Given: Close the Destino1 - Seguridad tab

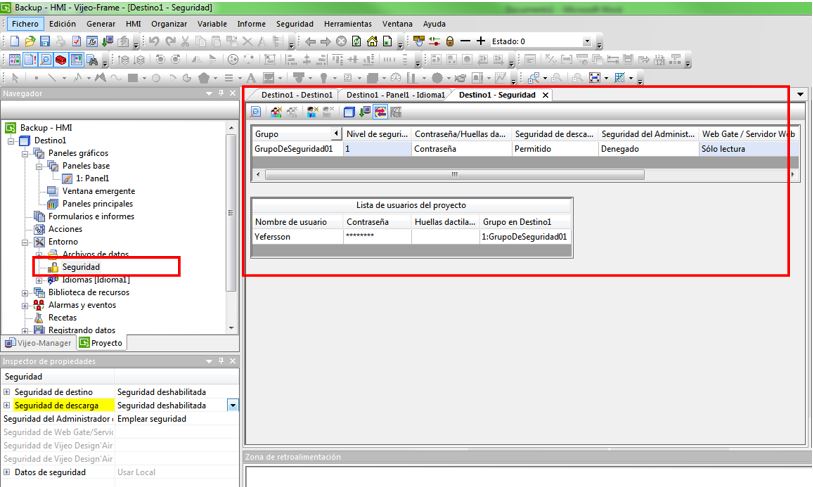Looking at the screenshot, I should click(545, 95).
